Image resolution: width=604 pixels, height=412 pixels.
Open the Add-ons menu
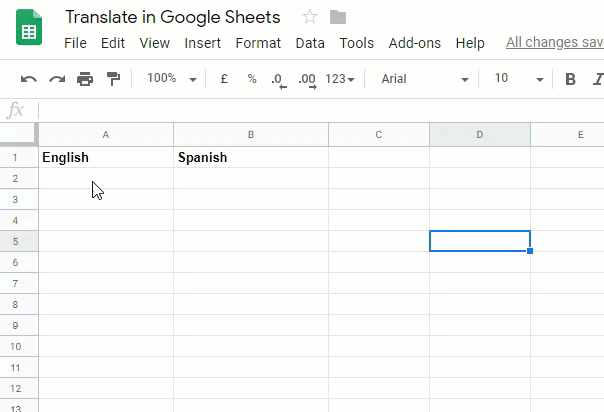415,43
